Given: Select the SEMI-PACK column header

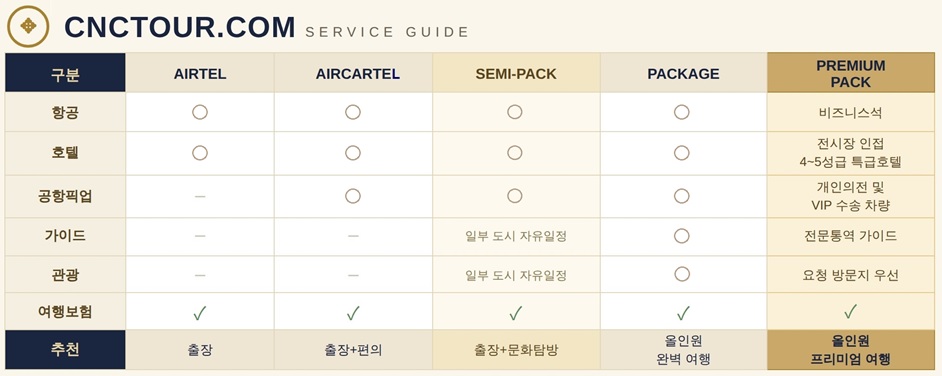Looking at the screenshot, I should click(x=516, y=73).
